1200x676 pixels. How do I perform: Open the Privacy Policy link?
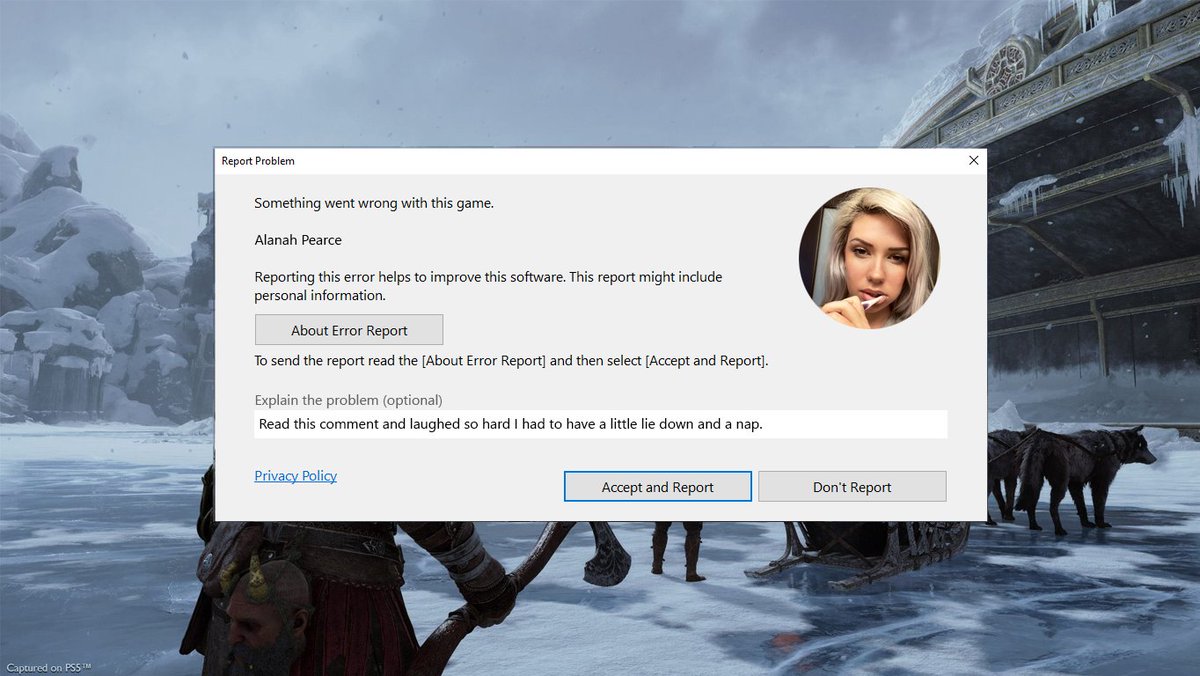pos(295,476)
